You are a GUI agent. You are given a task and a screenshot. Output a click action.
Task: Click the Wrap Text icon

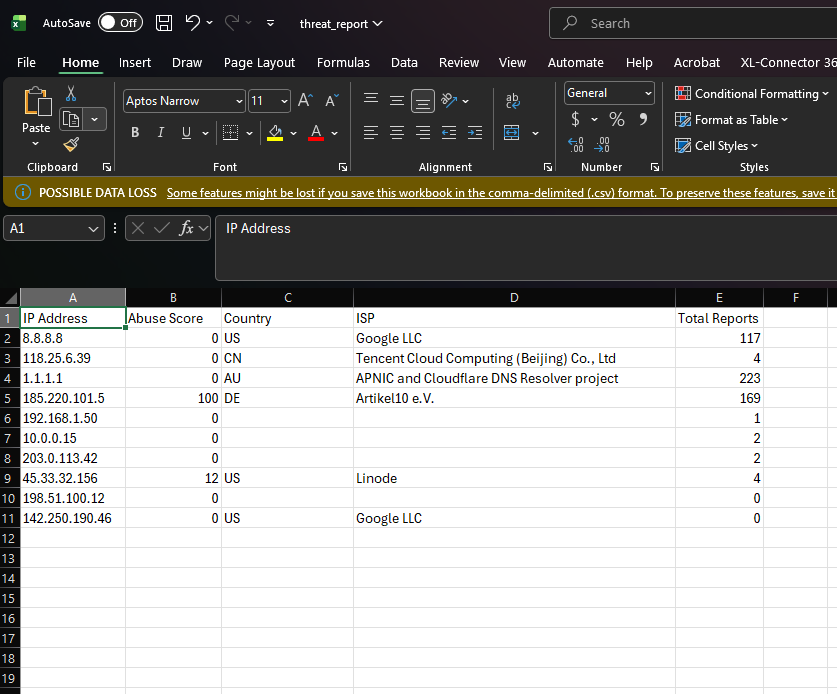coord(512,100)
